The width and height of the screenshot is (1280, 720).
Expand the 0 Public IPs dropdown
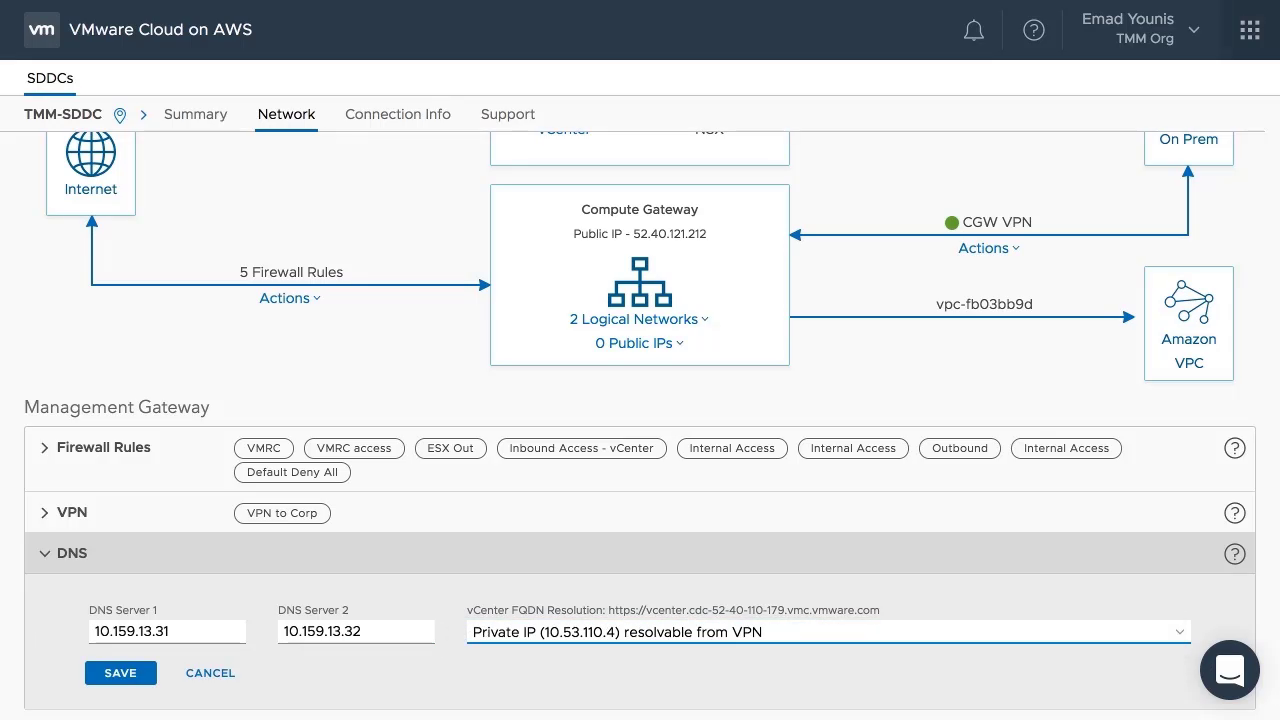tap(639, 343)
